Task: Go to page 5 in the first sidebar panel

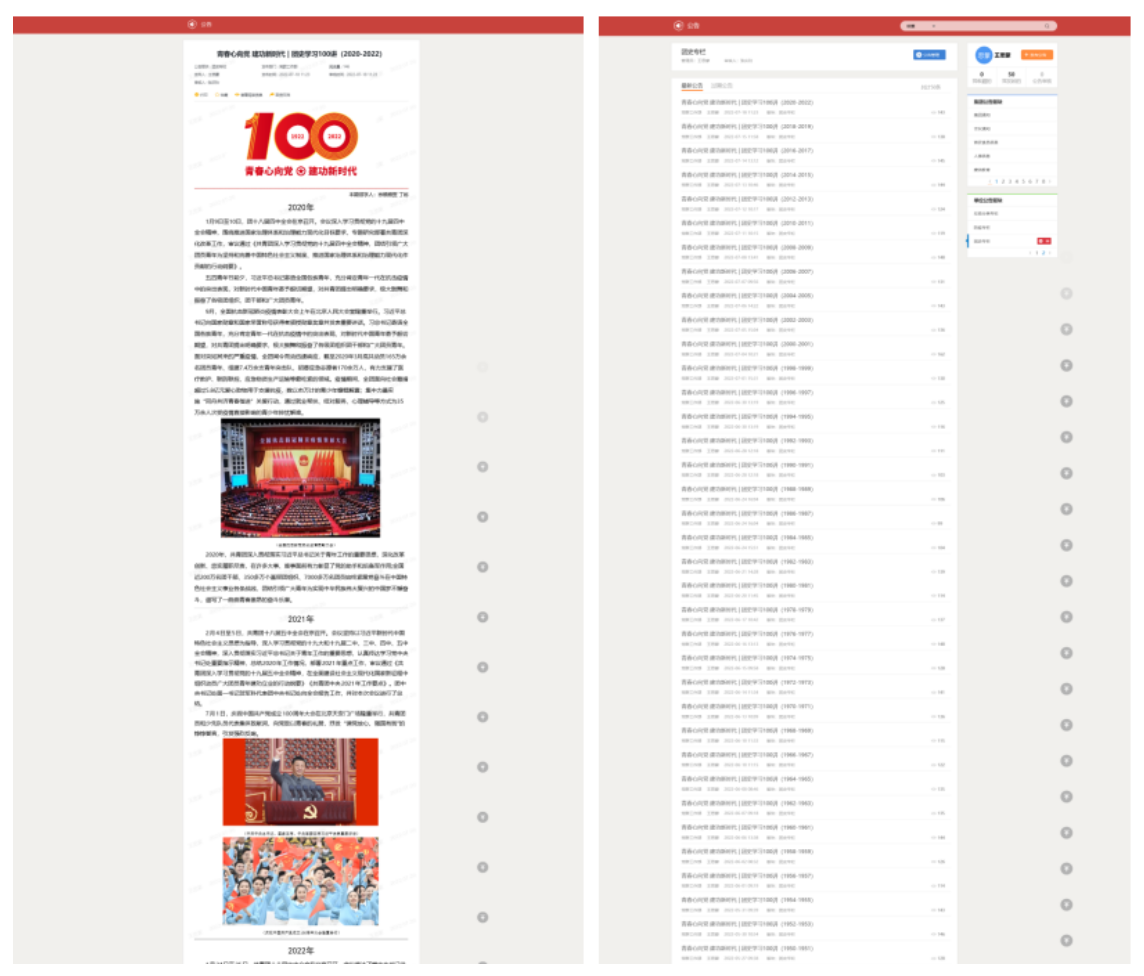Action: pos(1024,182)
